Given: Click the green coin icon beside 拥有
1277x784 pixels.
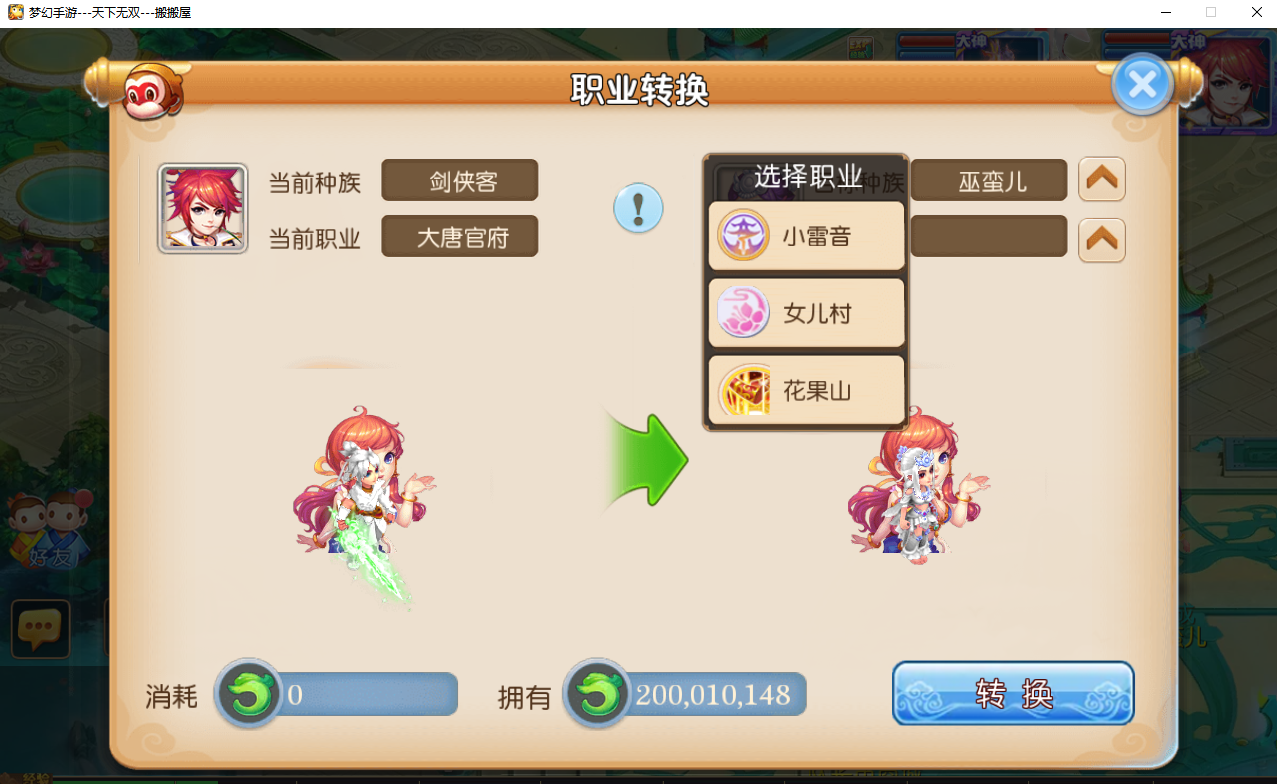Looking at the screenshot, I should pos(597,692).
